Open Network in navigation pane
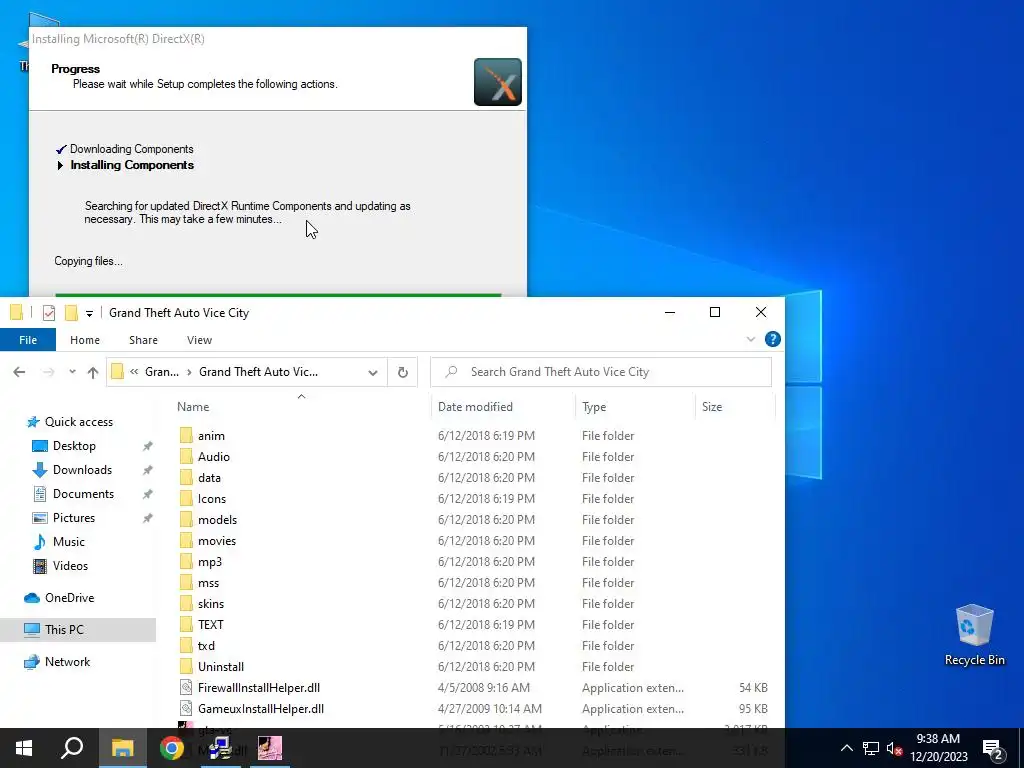This screenshot has height=768, width=1024. (67, 662)
